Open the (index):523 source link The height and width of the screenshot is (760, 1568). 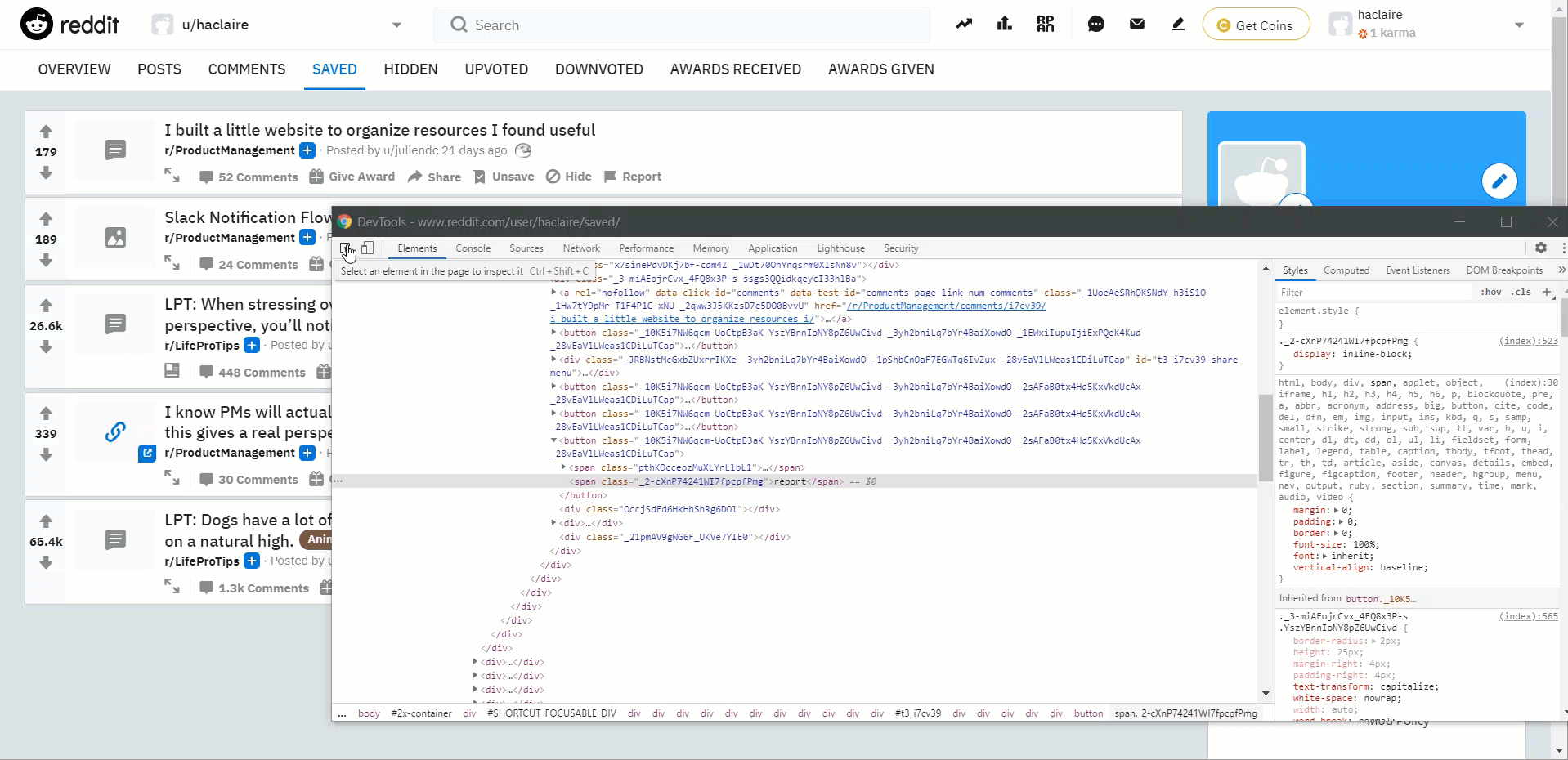point(1528,341)
